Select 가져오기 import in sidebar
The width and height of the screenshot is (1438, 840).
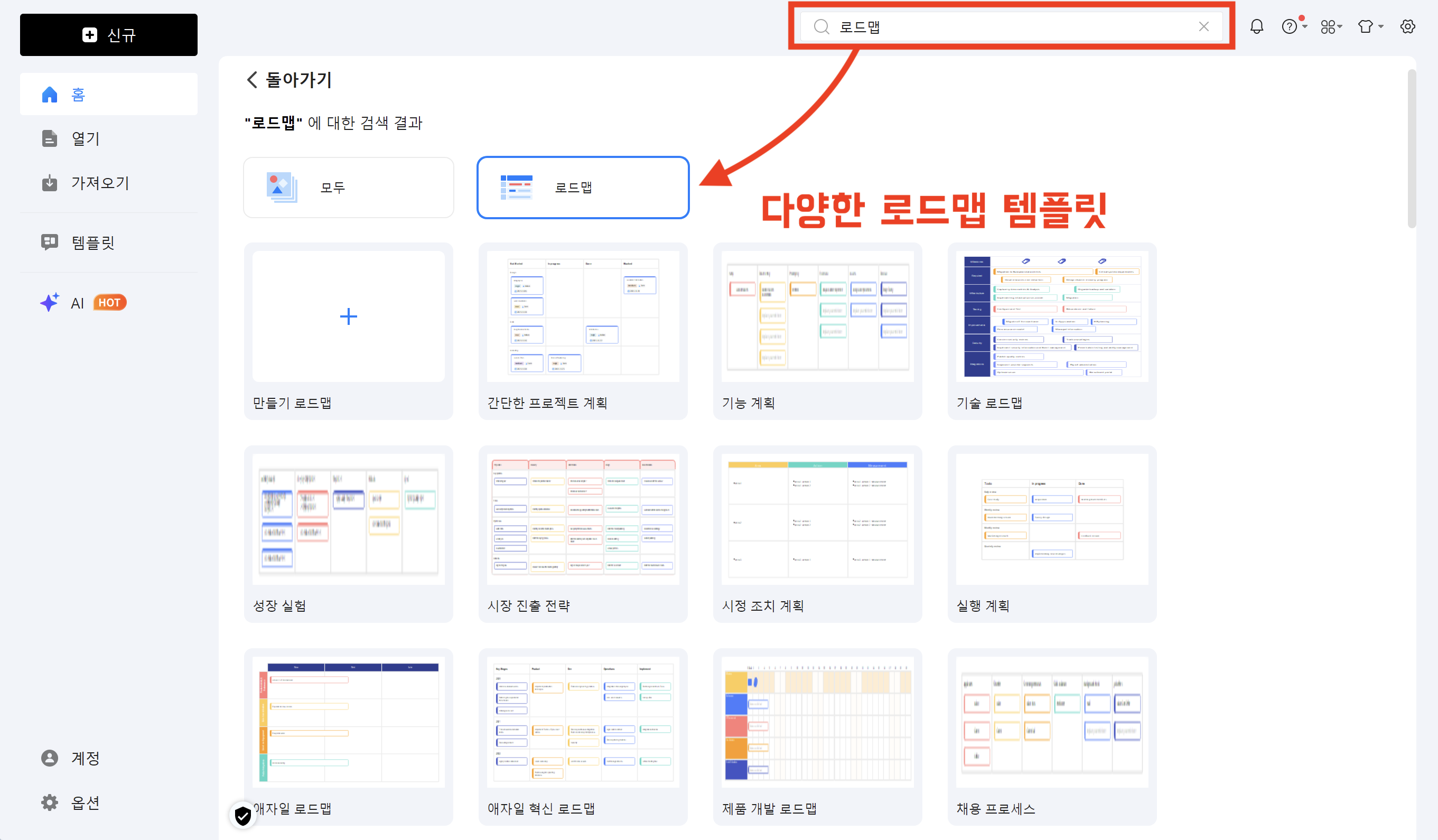click(99, 183)
